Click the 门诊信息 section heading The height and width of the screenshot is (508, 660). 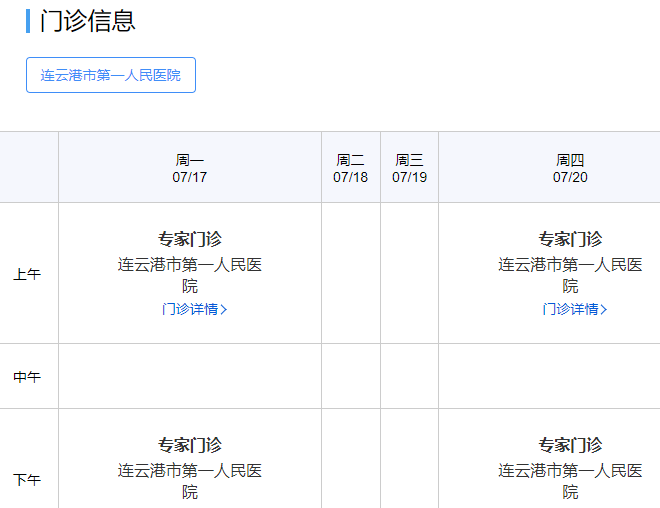click(88, 21)
